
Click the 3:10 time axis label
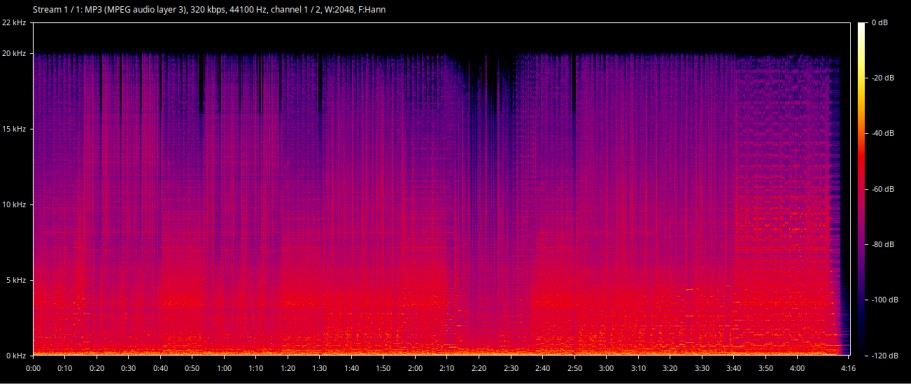637,368
